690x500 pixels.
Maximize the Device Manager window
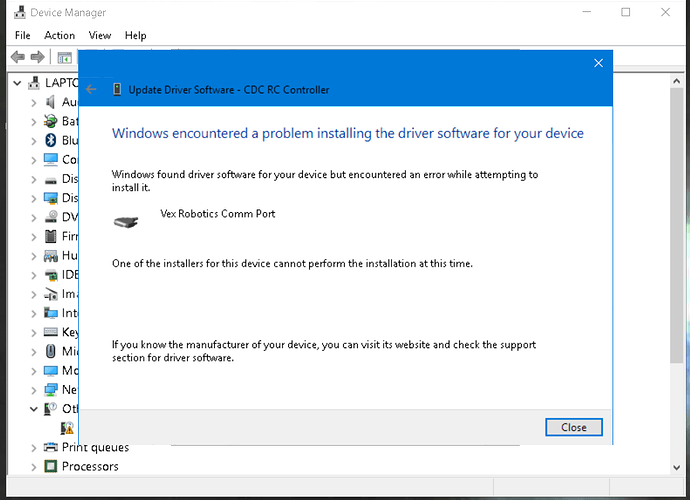(625, 12)
